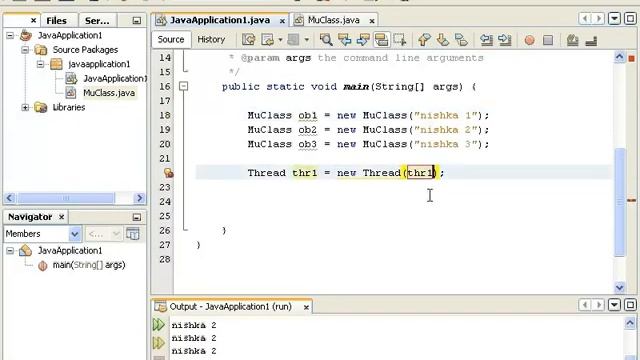Screen dimensions: 640x360
Task: Click the Last Edit toolbar icon
Action: [249, 40]
